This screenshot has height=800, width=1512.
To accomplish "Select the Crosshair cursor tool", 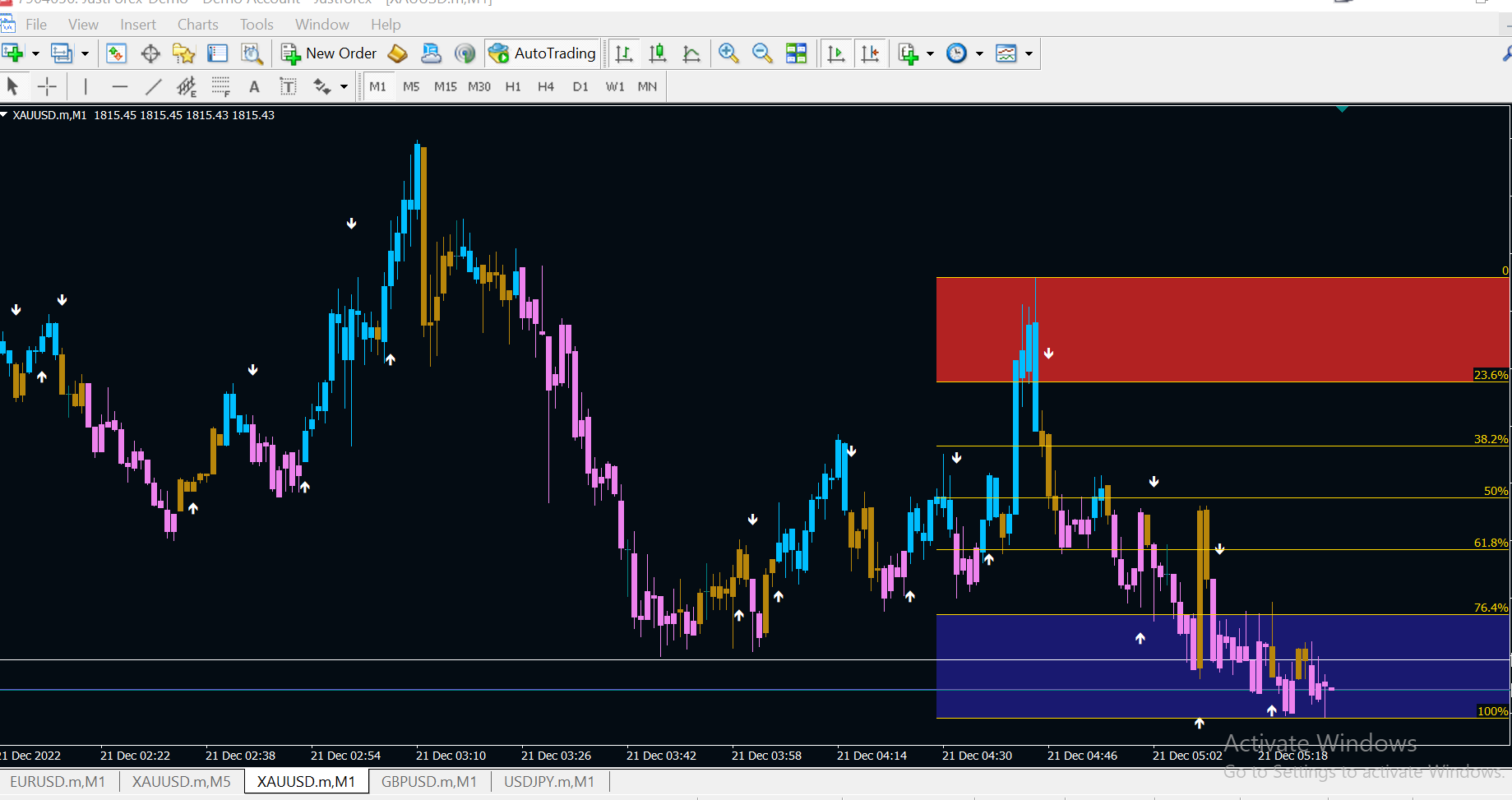I will (47, 86).
